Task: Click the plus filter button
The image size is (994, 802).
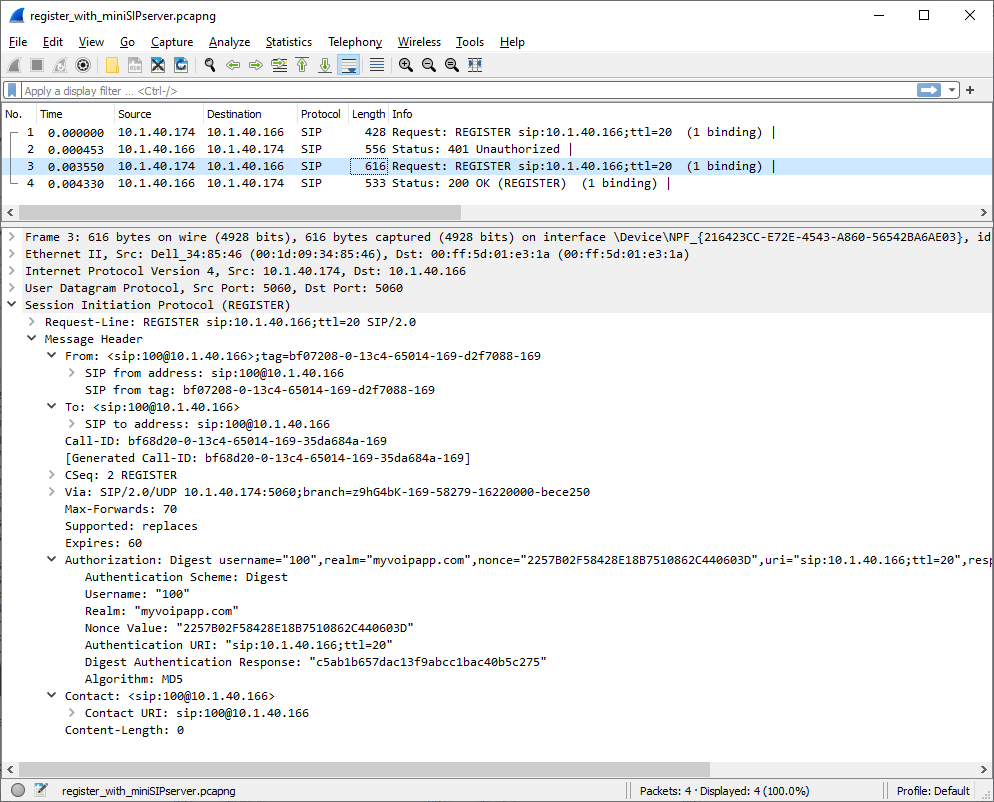Action: click(x=970, y=90)
